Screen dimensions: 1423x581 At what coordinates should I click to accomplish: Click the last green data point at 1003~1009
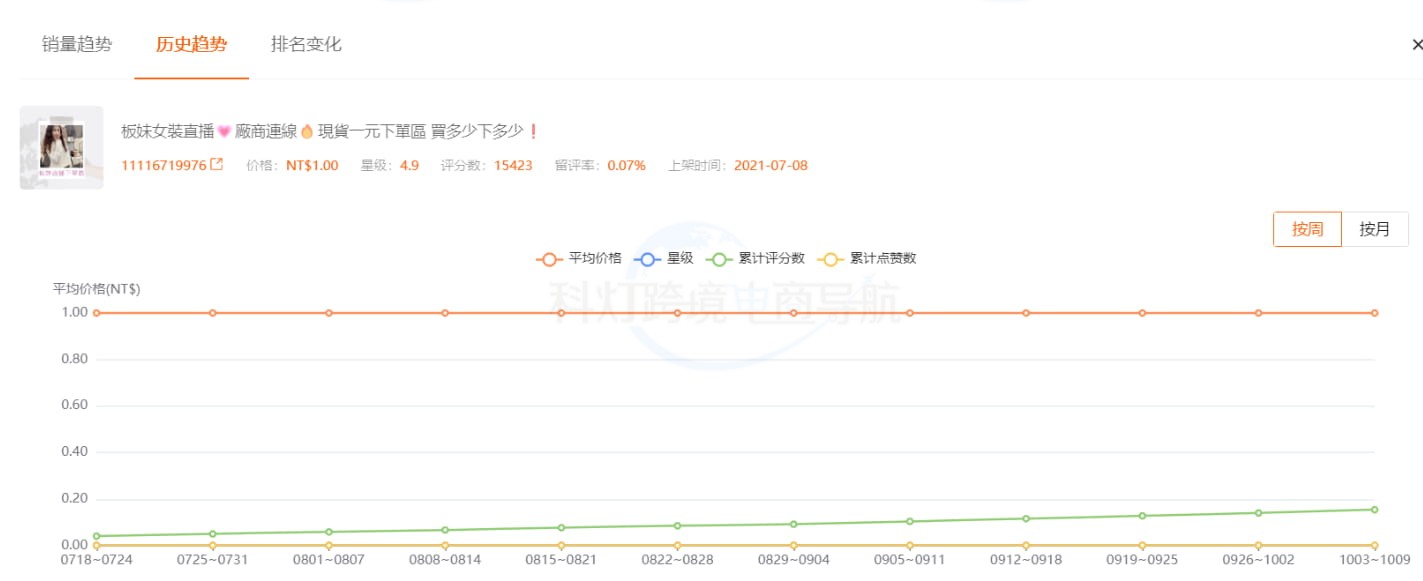click(x=1373, y=509)
